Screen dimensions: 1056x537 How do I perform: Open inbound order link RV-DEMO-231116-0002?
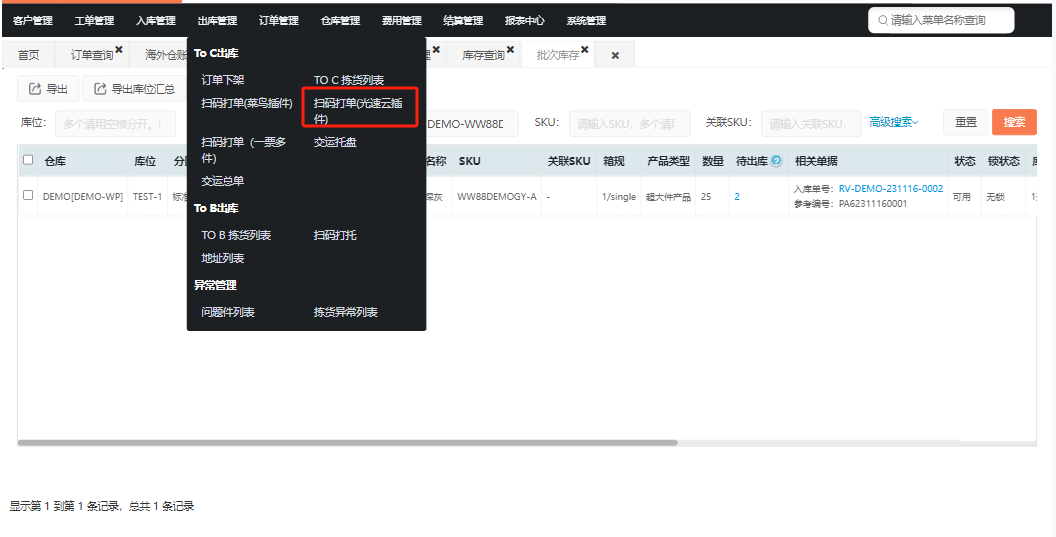click(x=891, y=189)
